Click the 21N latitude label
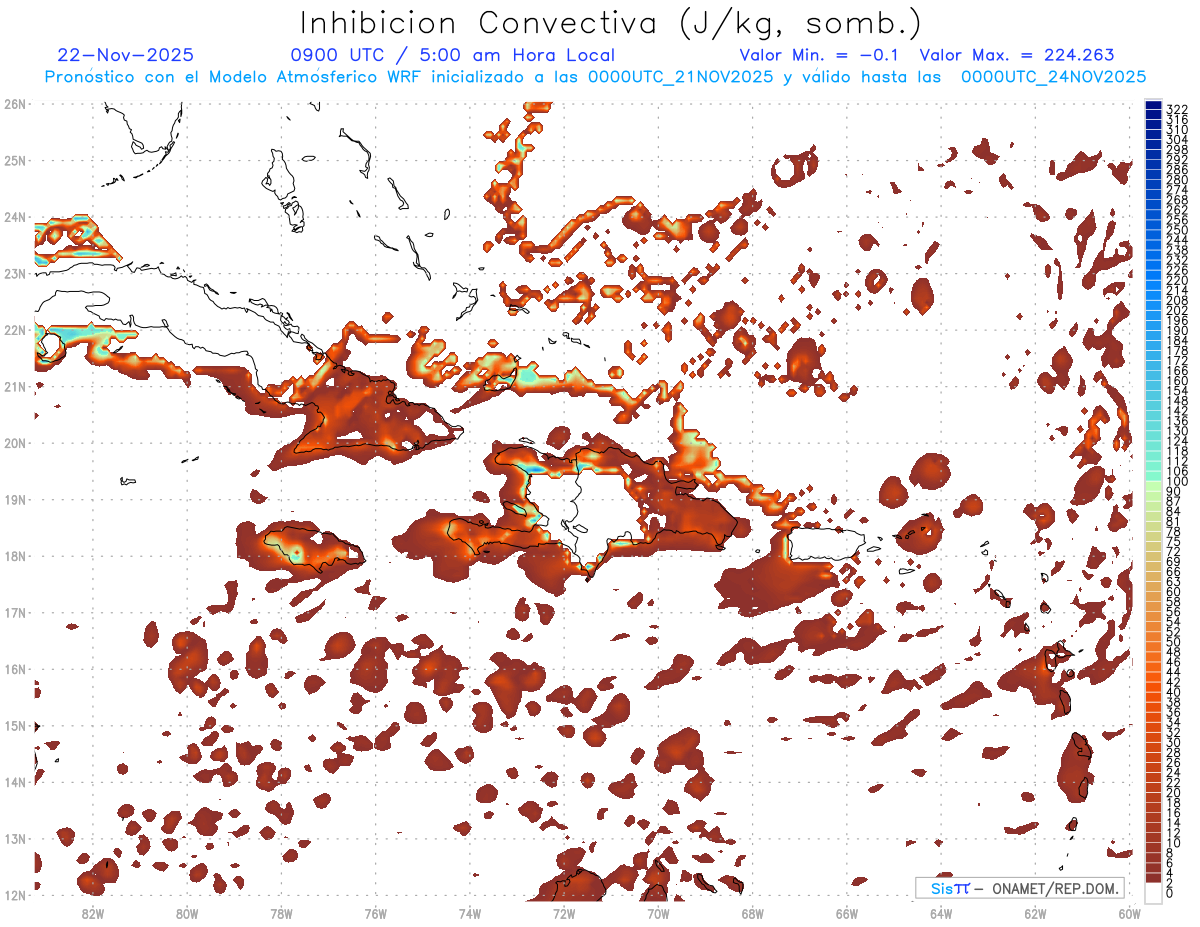Screen dimensions: 1200x927 [14, 386]
